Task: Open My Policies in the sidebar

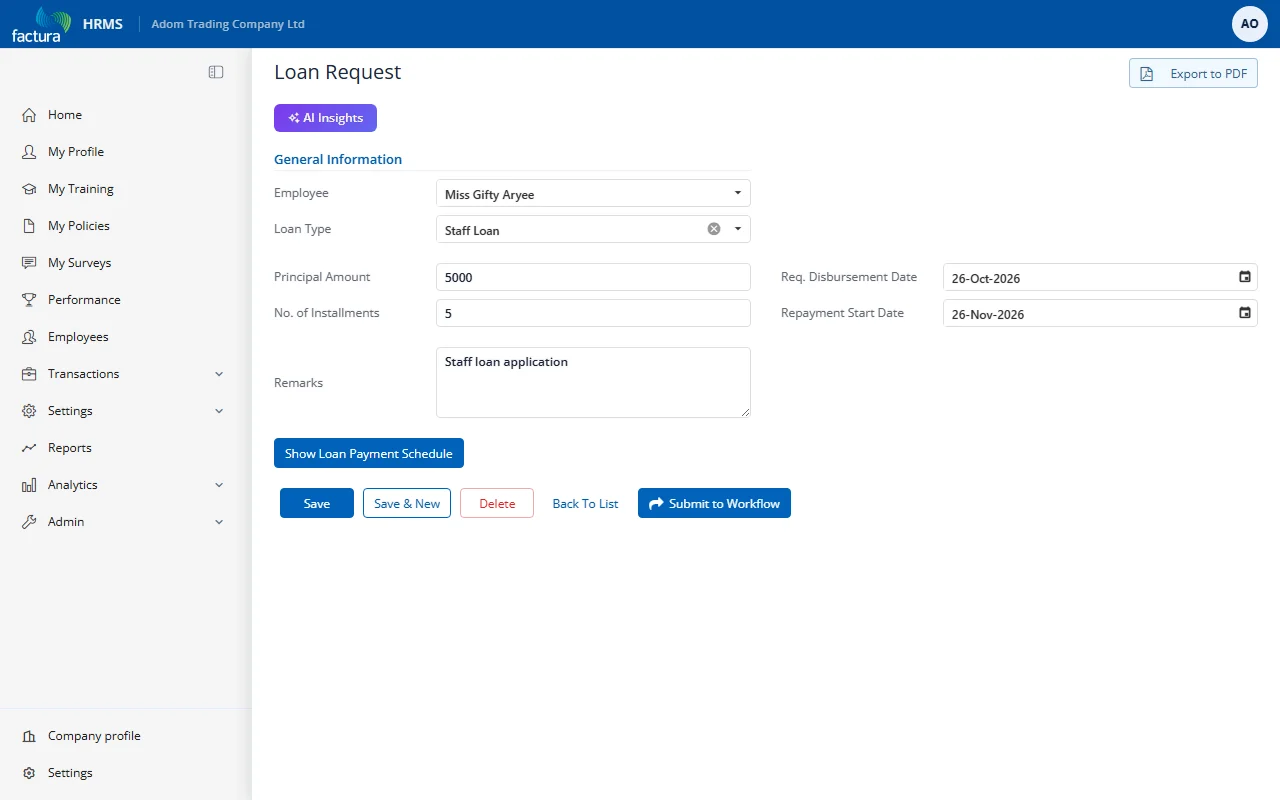Action: [x=79, y=226]
